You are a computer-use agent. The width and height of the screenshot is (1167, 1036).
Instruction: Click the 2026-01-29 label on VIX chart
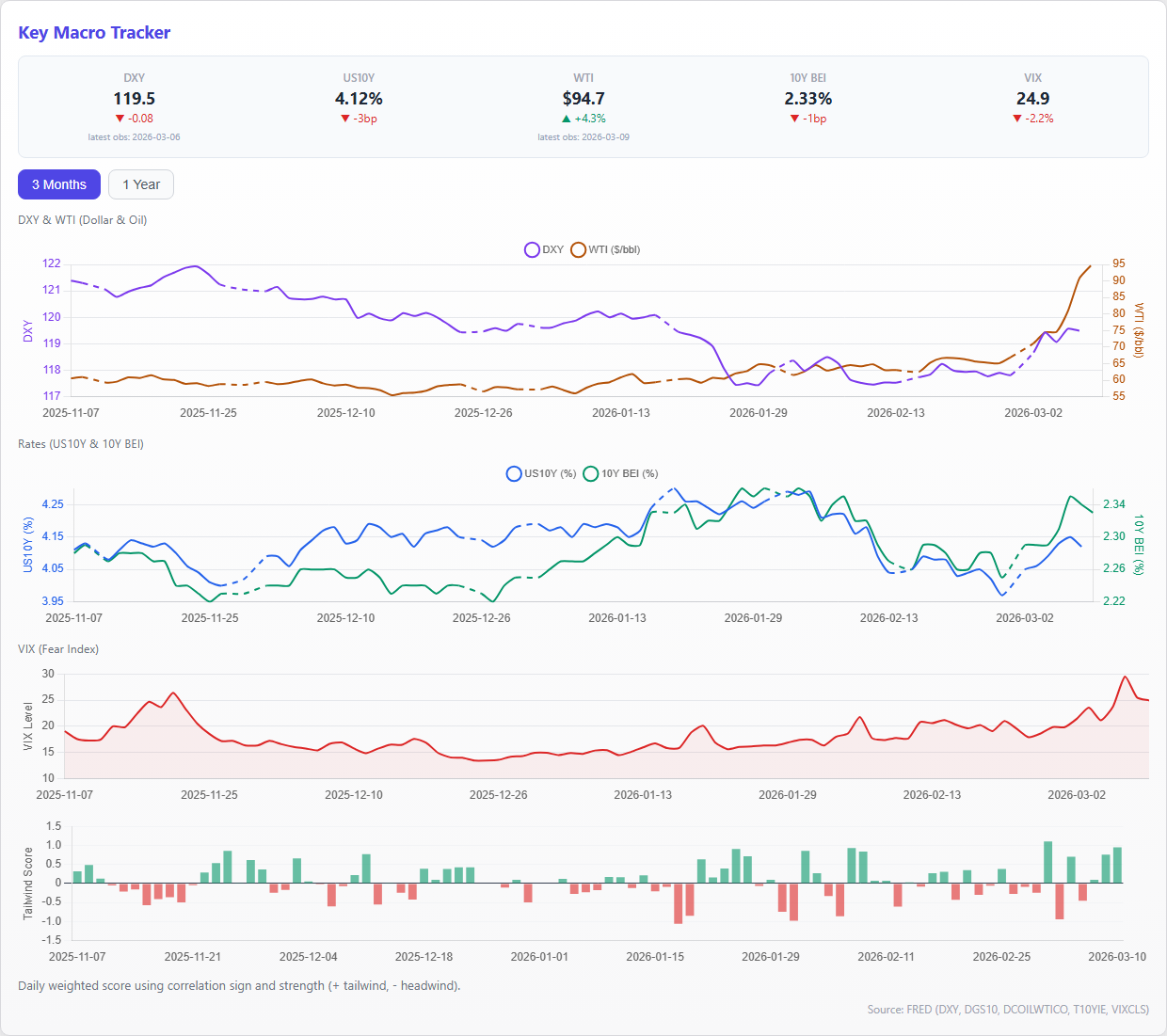(788, 795)
